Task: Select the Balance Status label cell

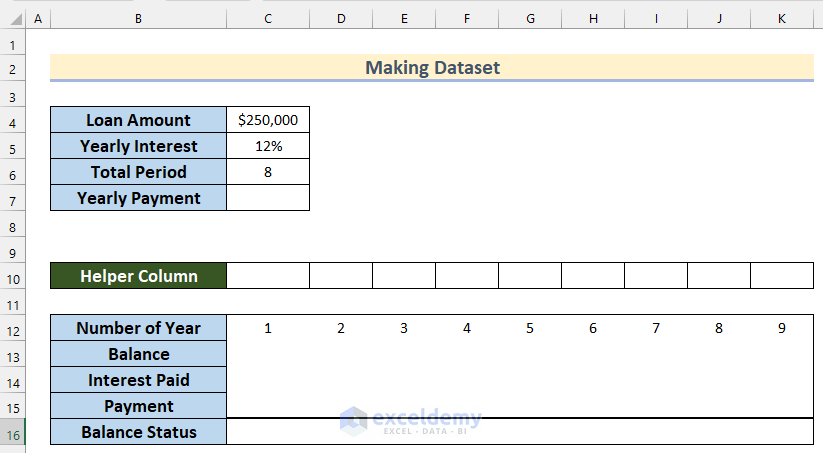Action: pos(138,432)
